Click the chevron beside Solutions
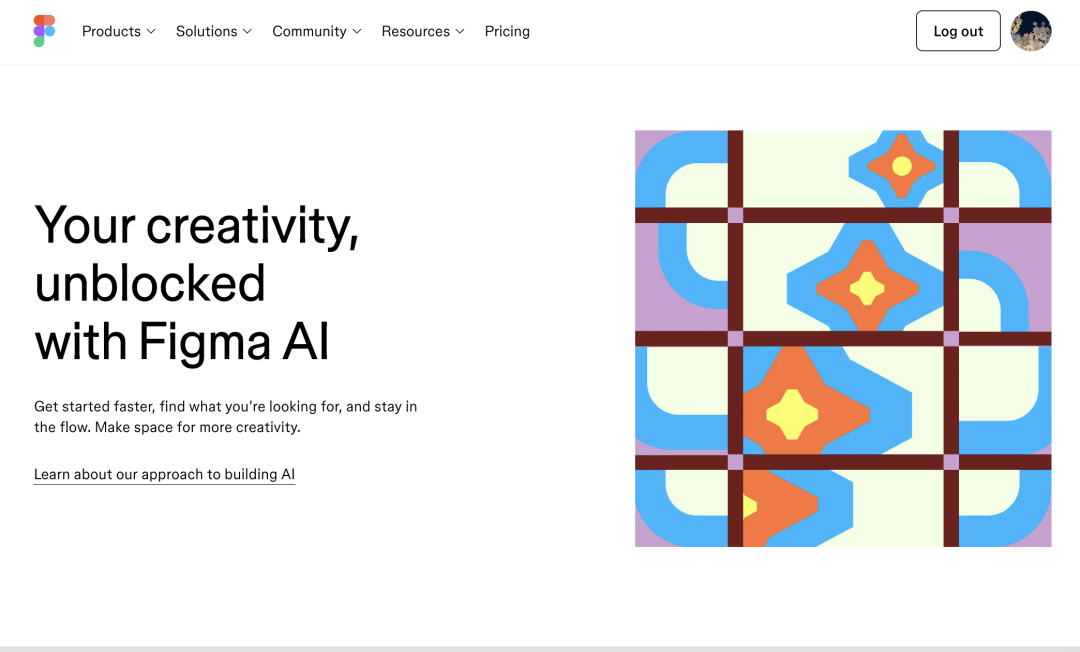This screenshot has width=1080, height=652. click(x=247, y=32)
